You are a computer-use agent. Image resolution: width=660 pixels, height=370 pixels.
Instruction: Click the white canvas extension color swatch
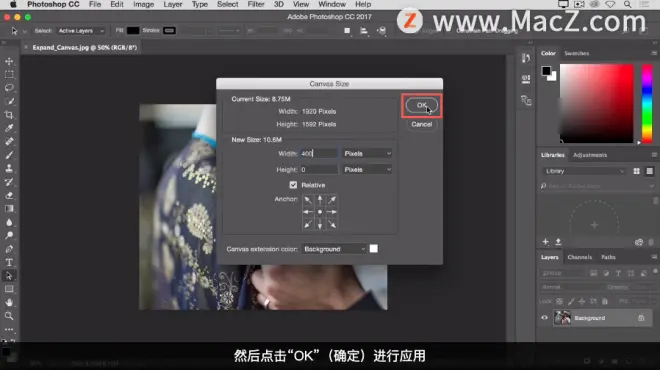[x=373, y=249]
